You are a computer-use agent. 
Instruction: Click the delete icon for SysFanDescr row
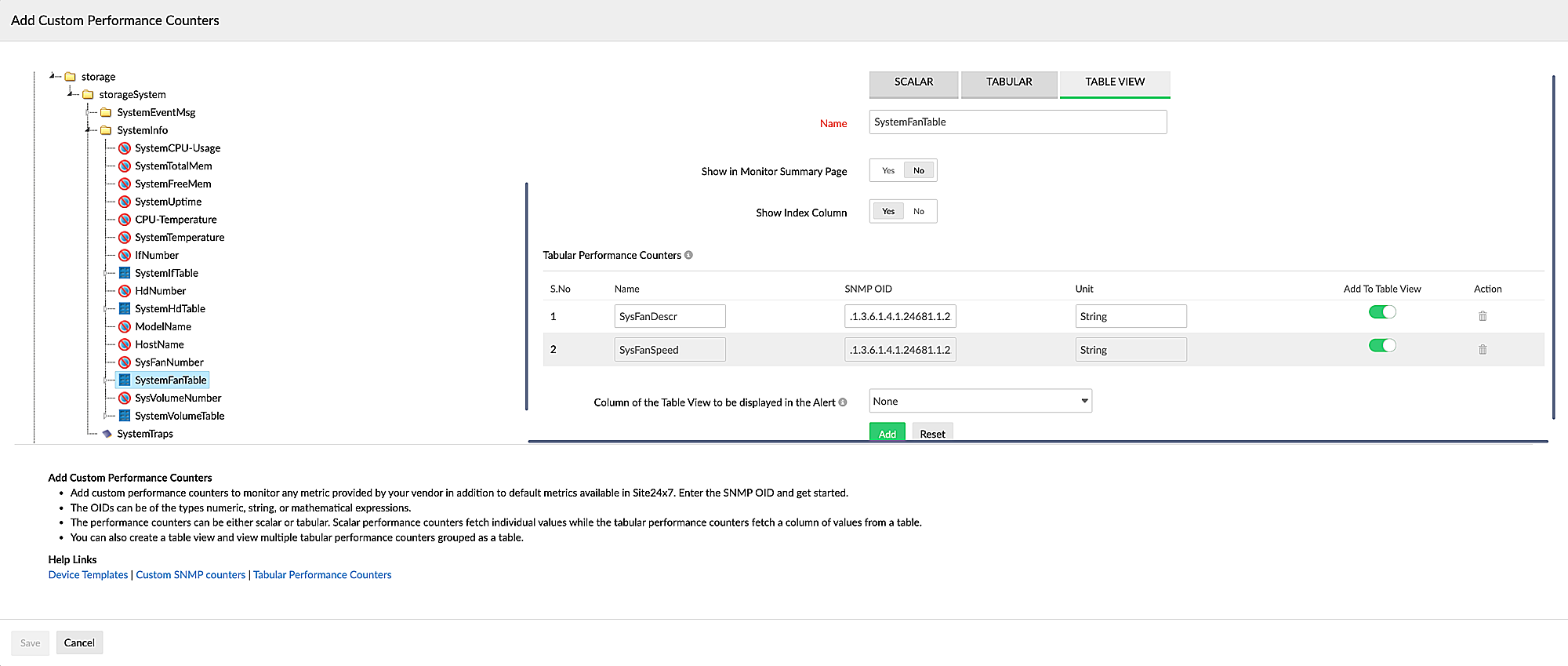pyautogui.click(x=1483, y=316)
